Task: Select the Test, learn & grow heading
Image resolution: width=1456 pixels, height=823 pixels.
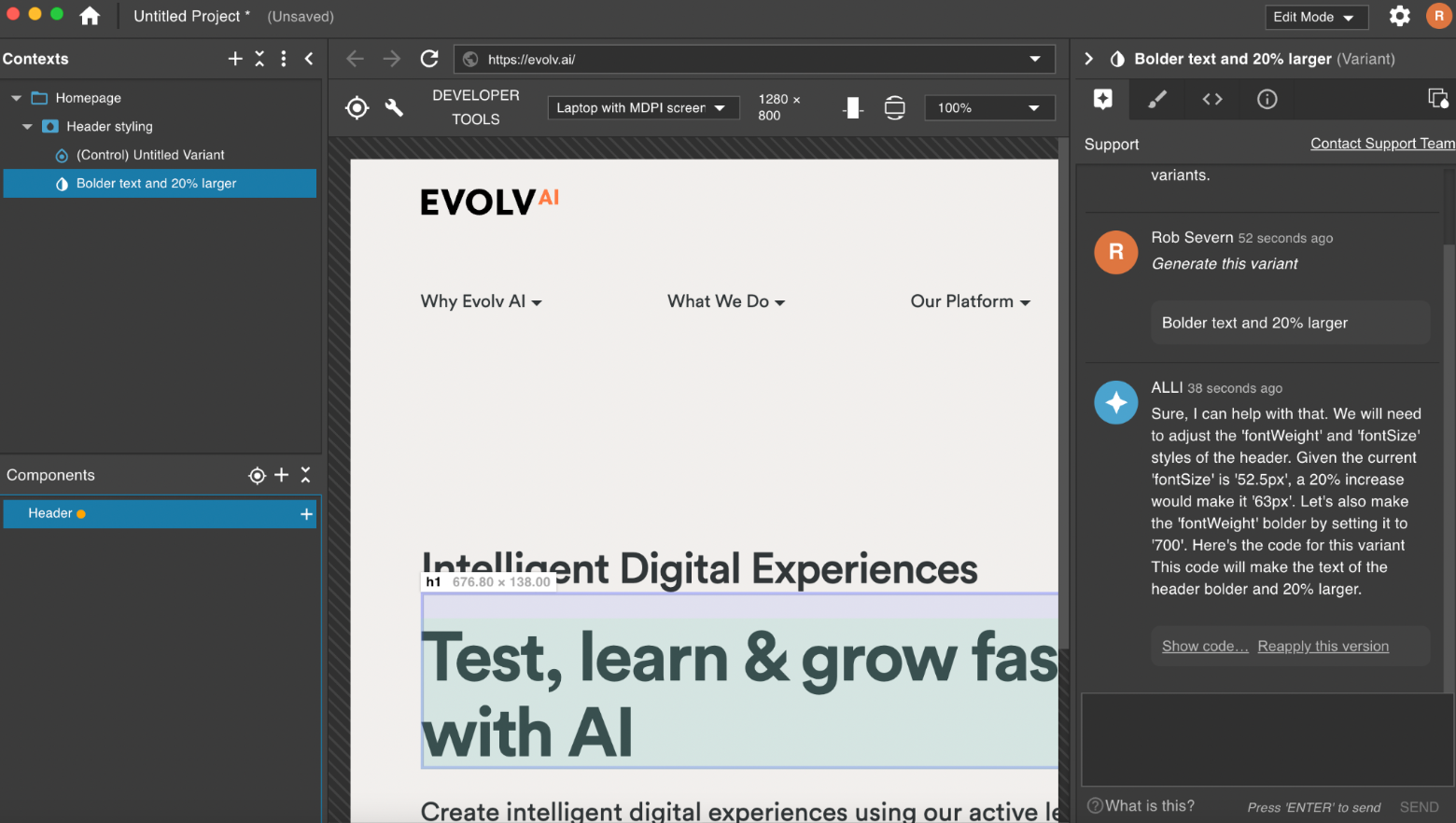Action: pyautogui.click(x=740, y=694)
